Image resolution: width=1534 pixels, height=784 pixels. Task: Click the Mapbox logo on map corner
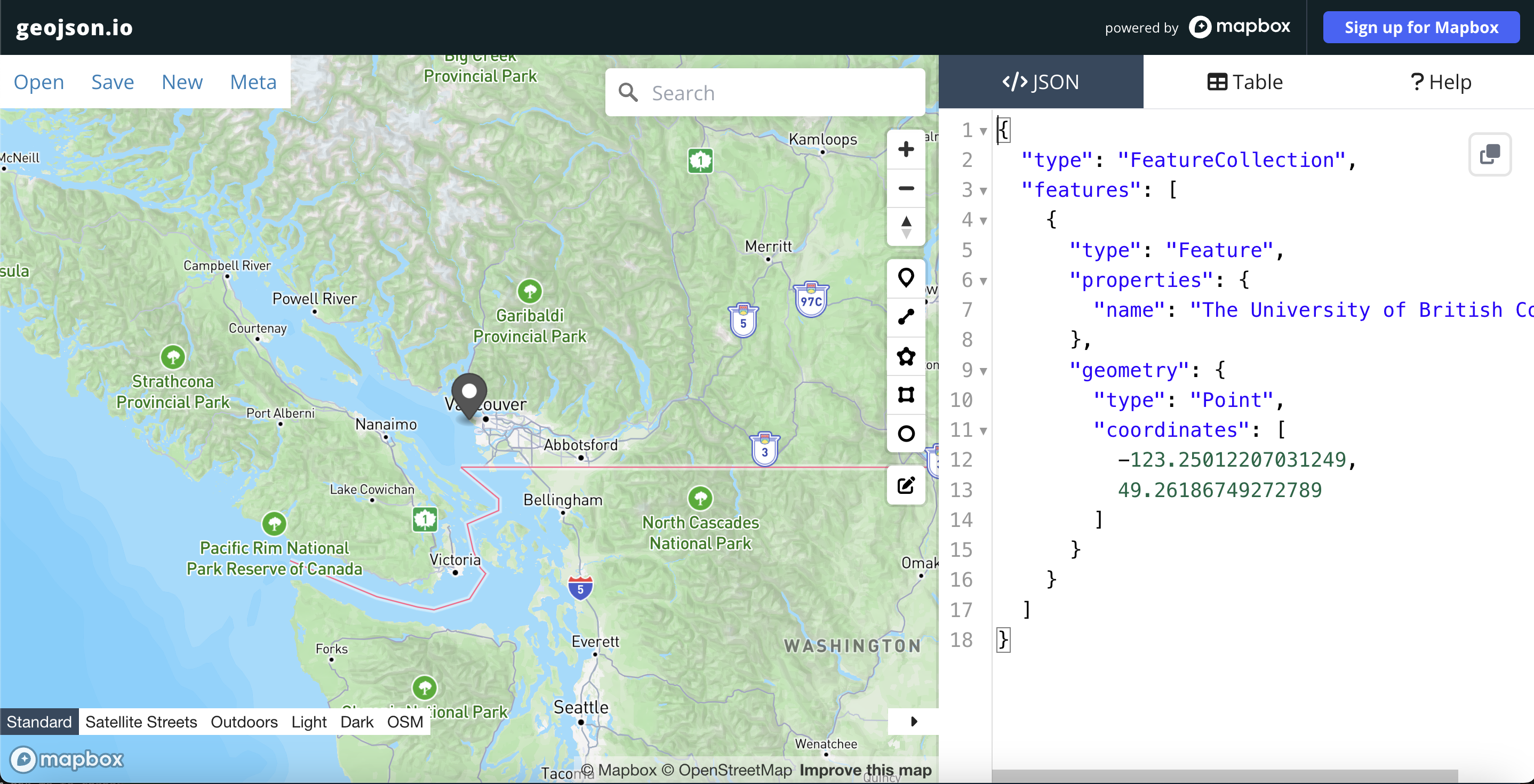point(67,759)
